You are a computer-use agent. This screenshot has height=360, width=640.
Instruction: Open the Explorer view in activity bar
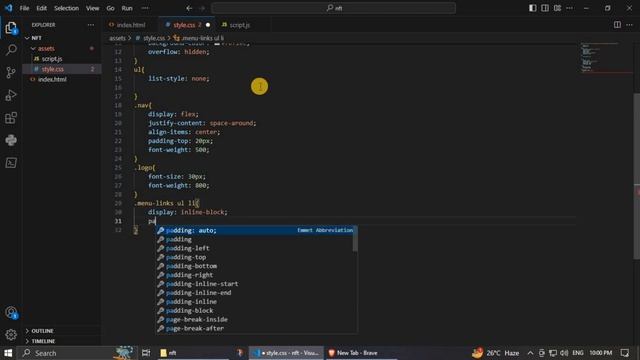[11, 28]
